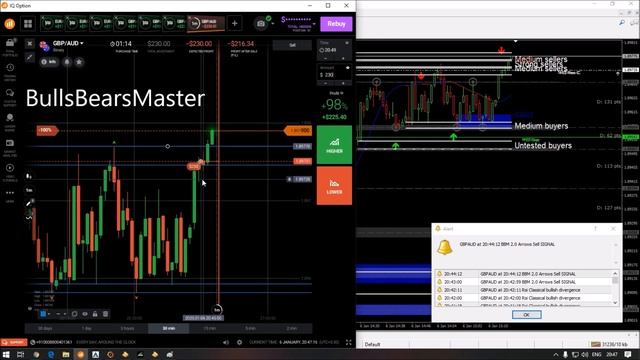This screenshot has height=360, width=640.
Task: Click the horizontal line's circle handle
Action: 167,146
